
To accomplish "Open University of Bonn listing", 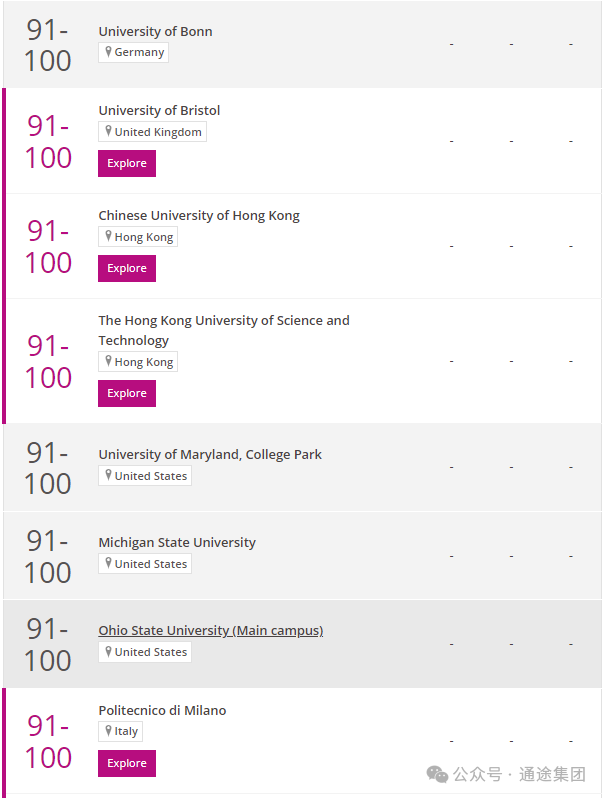I will [155, 31].
